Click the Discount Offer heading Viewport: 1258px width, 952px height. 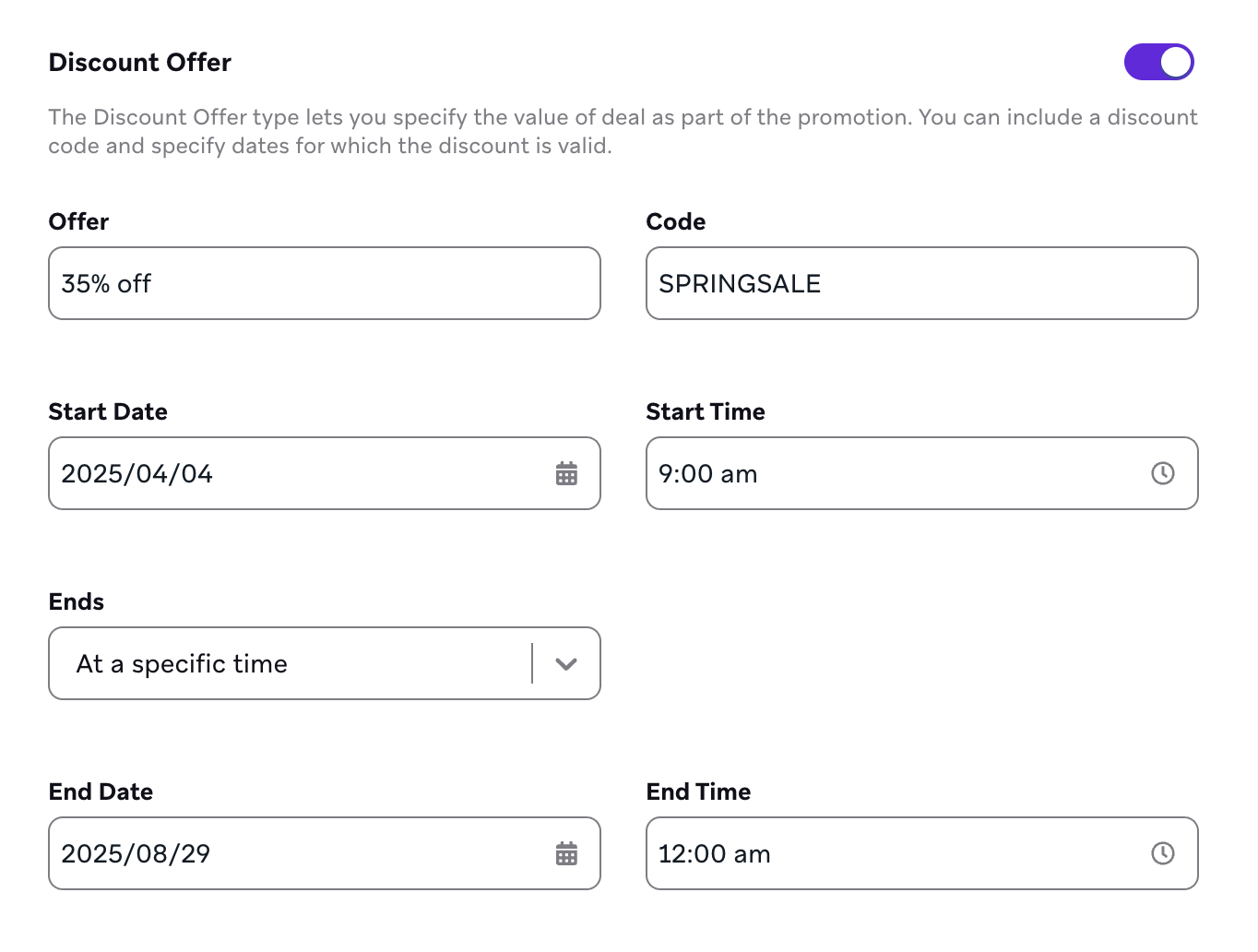click(x=139, y=62)
